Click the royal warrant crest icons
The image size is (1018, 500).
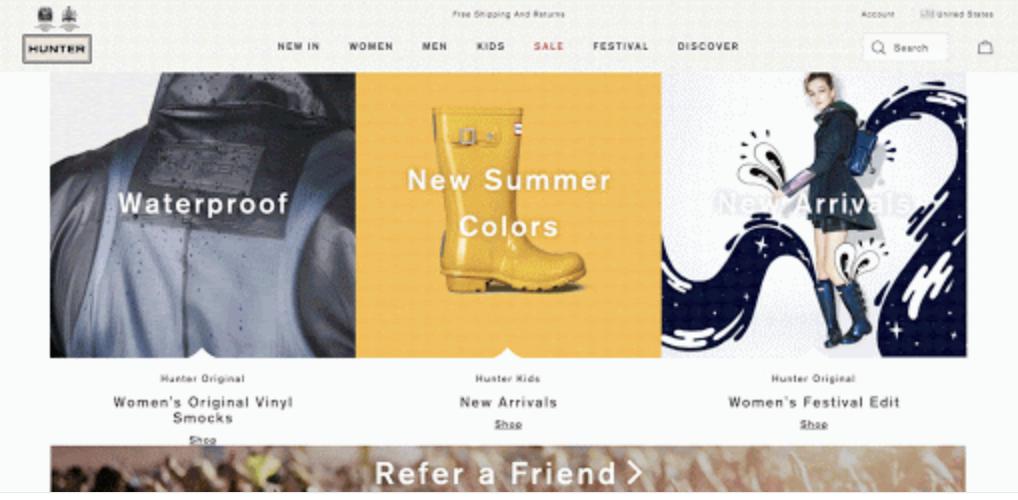coord(57,19)
